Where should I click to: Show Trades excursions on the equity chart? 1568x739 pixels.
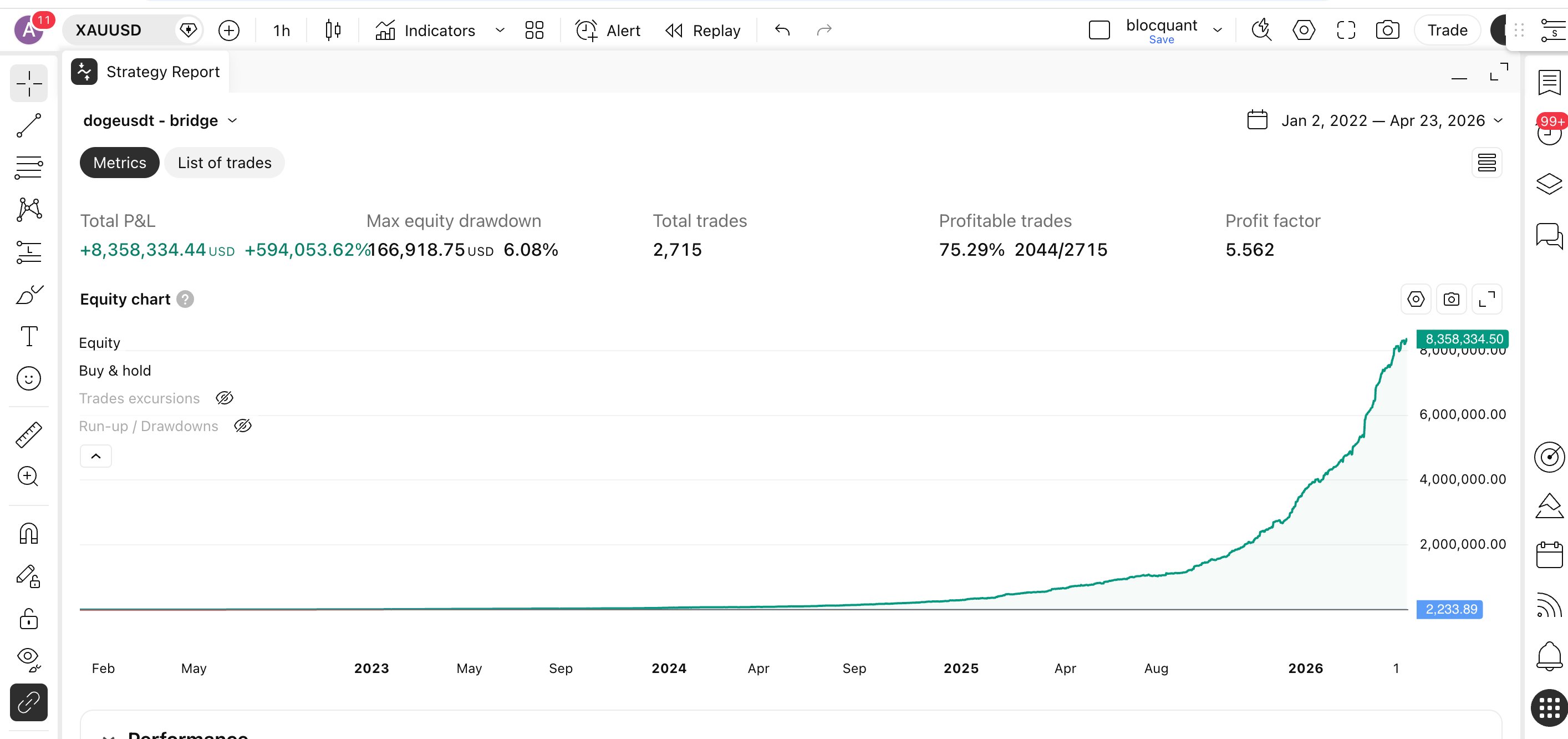tap(224, 398)
